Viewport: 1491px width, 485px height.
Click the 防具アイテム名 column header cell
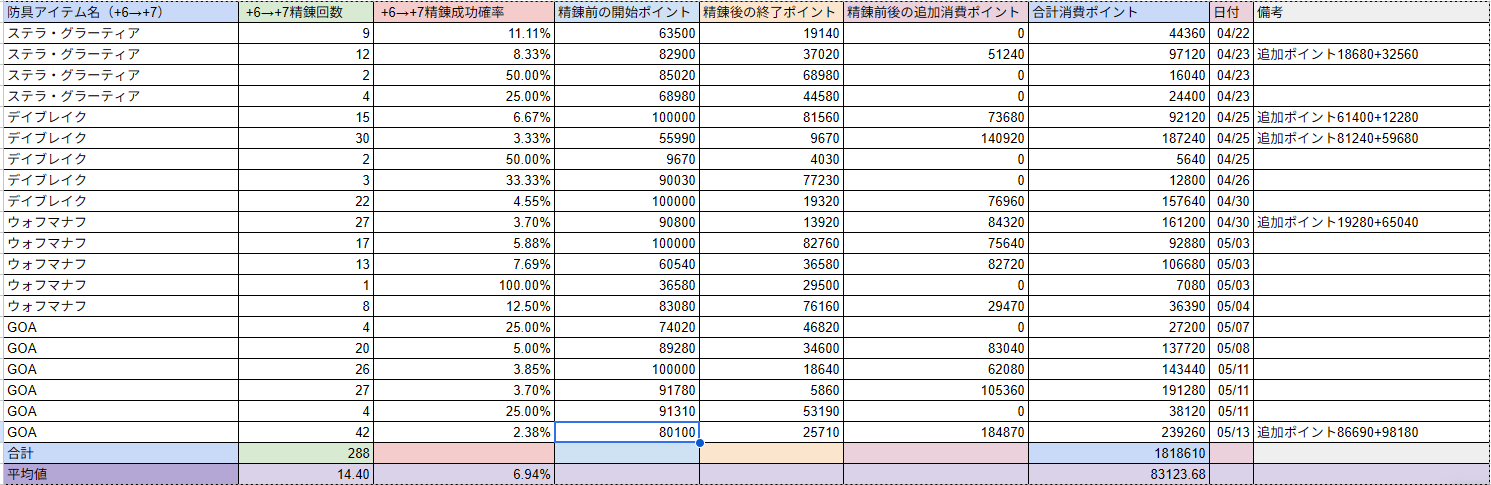(x=120, y=13)
